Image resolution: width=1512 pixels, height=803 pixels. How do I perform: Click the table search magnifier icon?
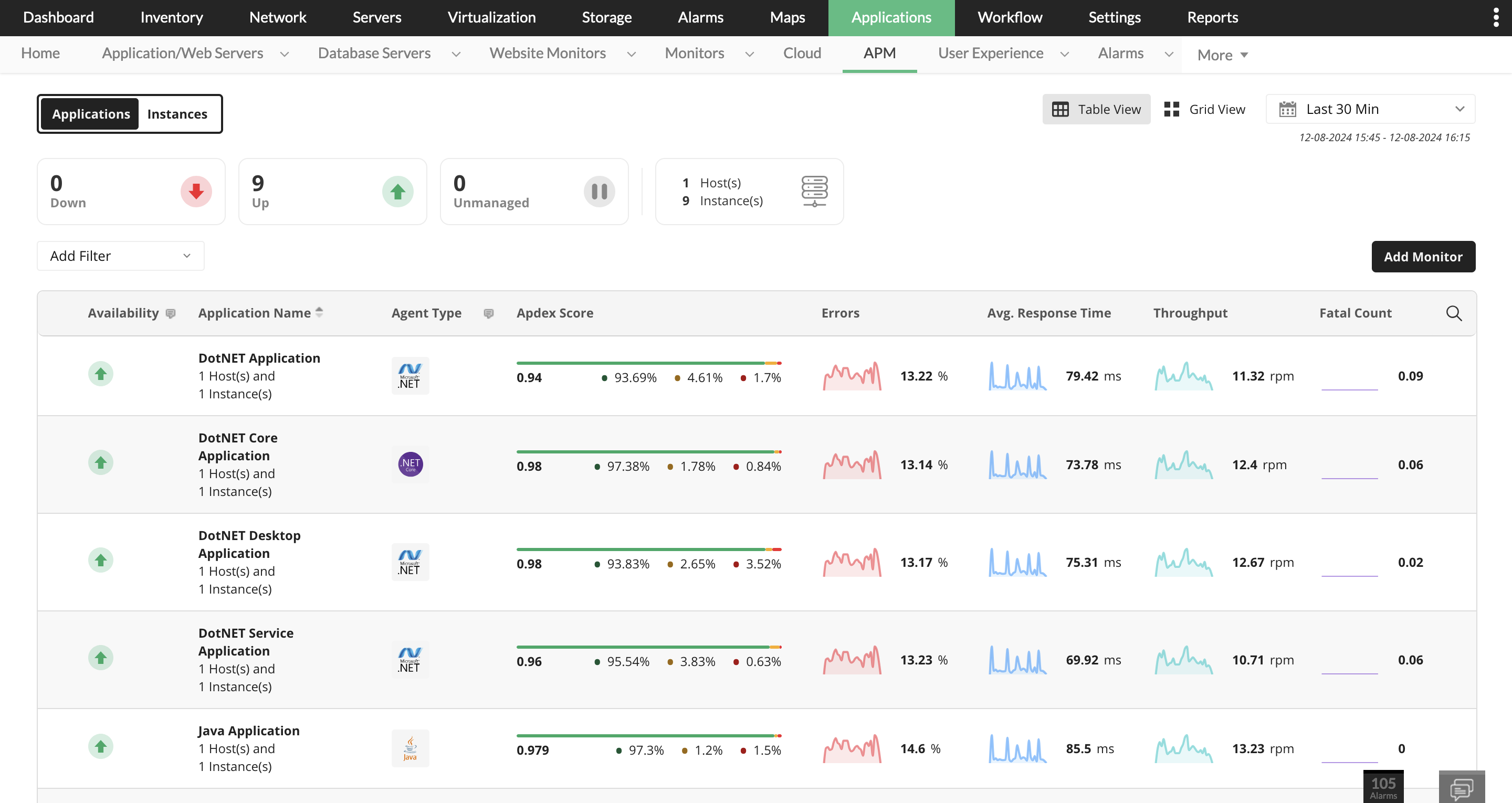(x=1453, y=313)
